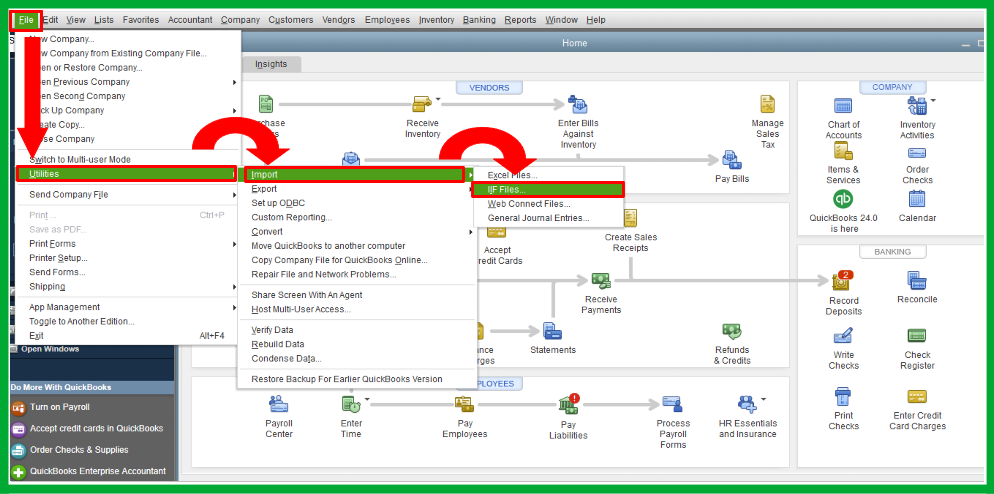The width and height of the screenshot is (994, 494).
Task: Expand the HR Essentials dropdown arrow
Action: (x=763, y=400)
